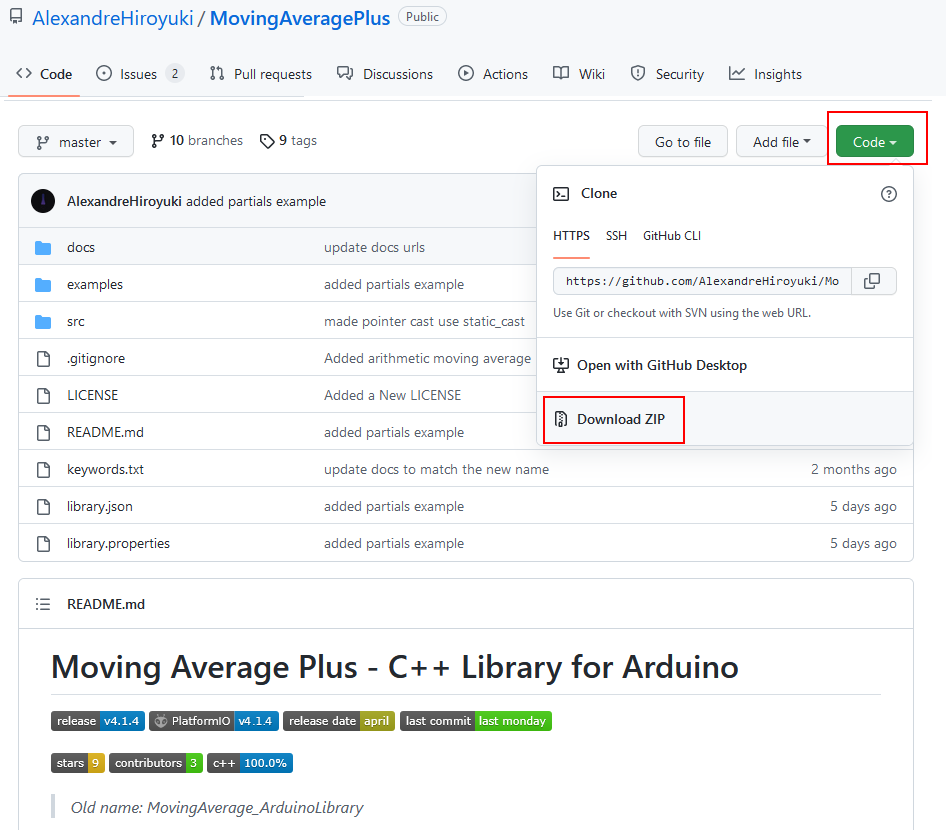Expand the Add file dropdown
946x830 pixels.
click(x=781, y=142)
